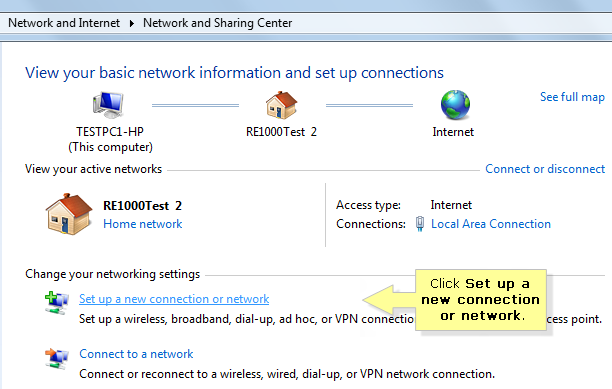This screenshot has width=612, height=389.
Task: Expand the breadcrumb arrow after Network and Internet
Action: click(x=132, y=23)
